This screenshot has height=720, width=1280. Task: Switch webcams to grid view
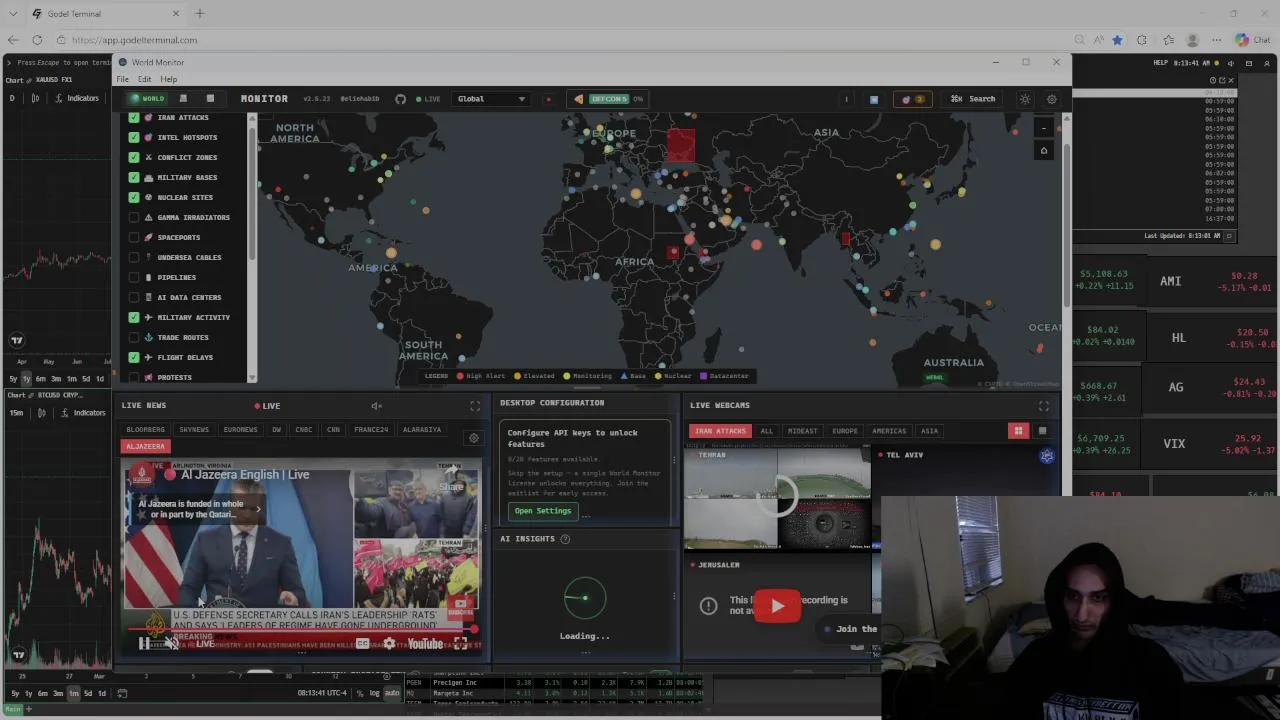[1018, 431]
